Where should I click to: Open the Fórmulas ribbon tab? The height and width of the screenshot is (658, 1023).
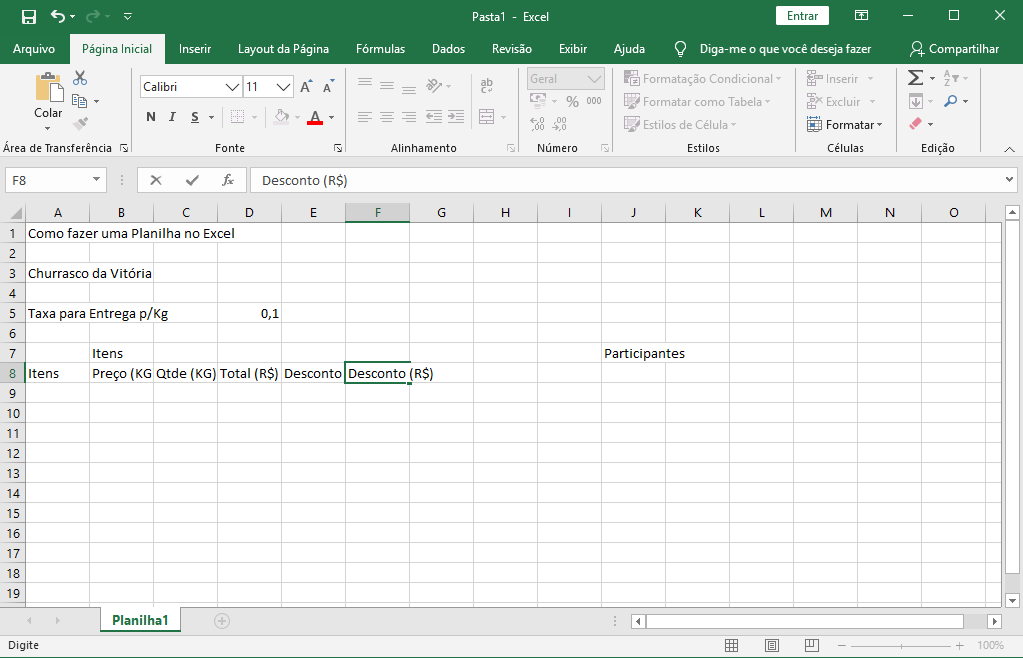pyautogui.click(x=380, y=49)
